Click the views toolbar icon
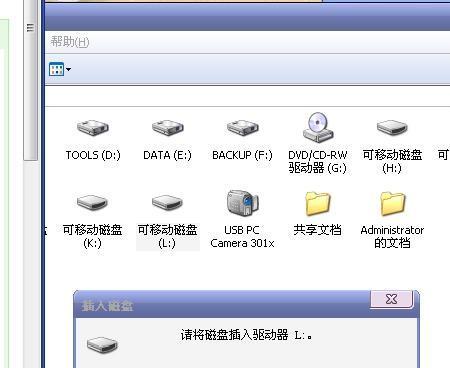Image resolution: width=450 pixels, height=368 pixels. (x=56, y=69)
